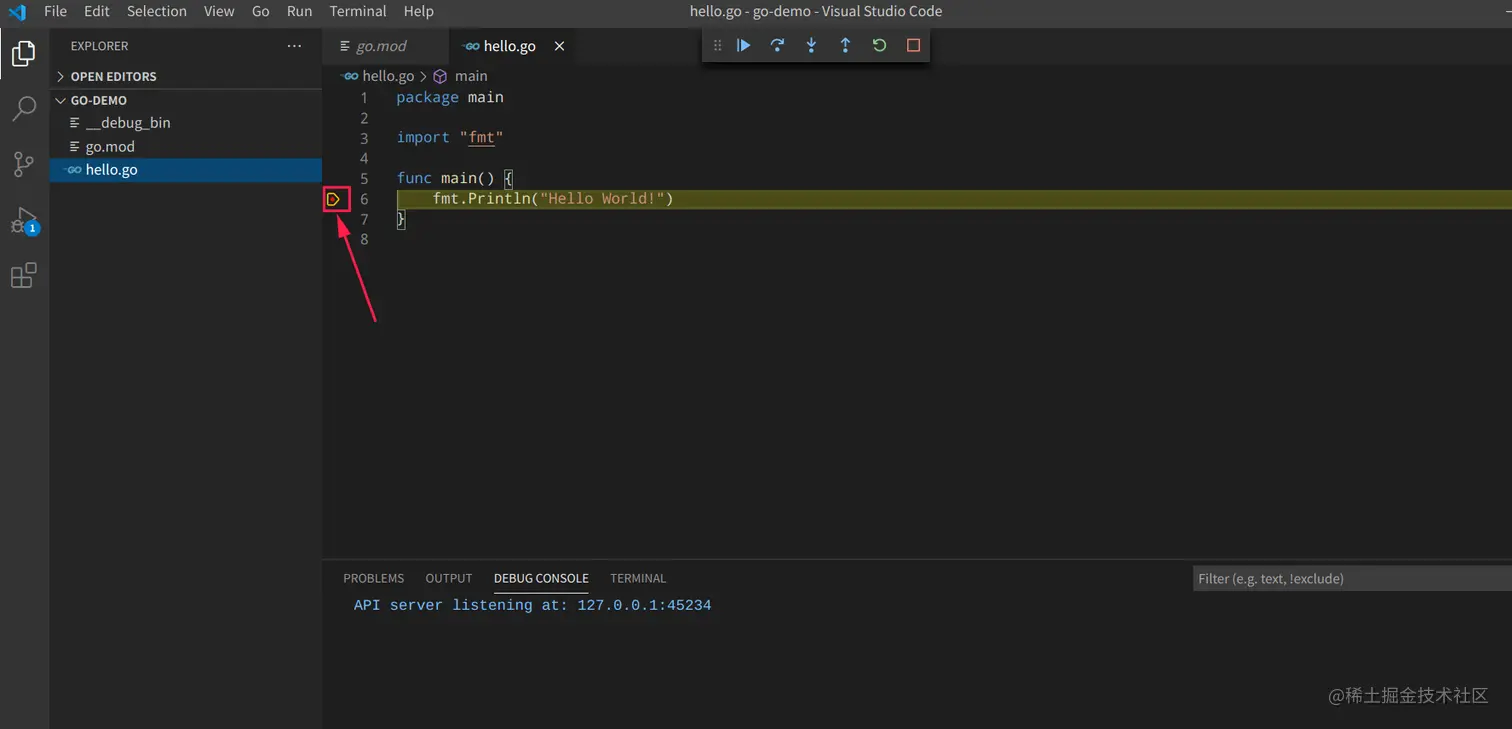
Task: Click the "func main()" code line
Action: (x=455, y=178)
